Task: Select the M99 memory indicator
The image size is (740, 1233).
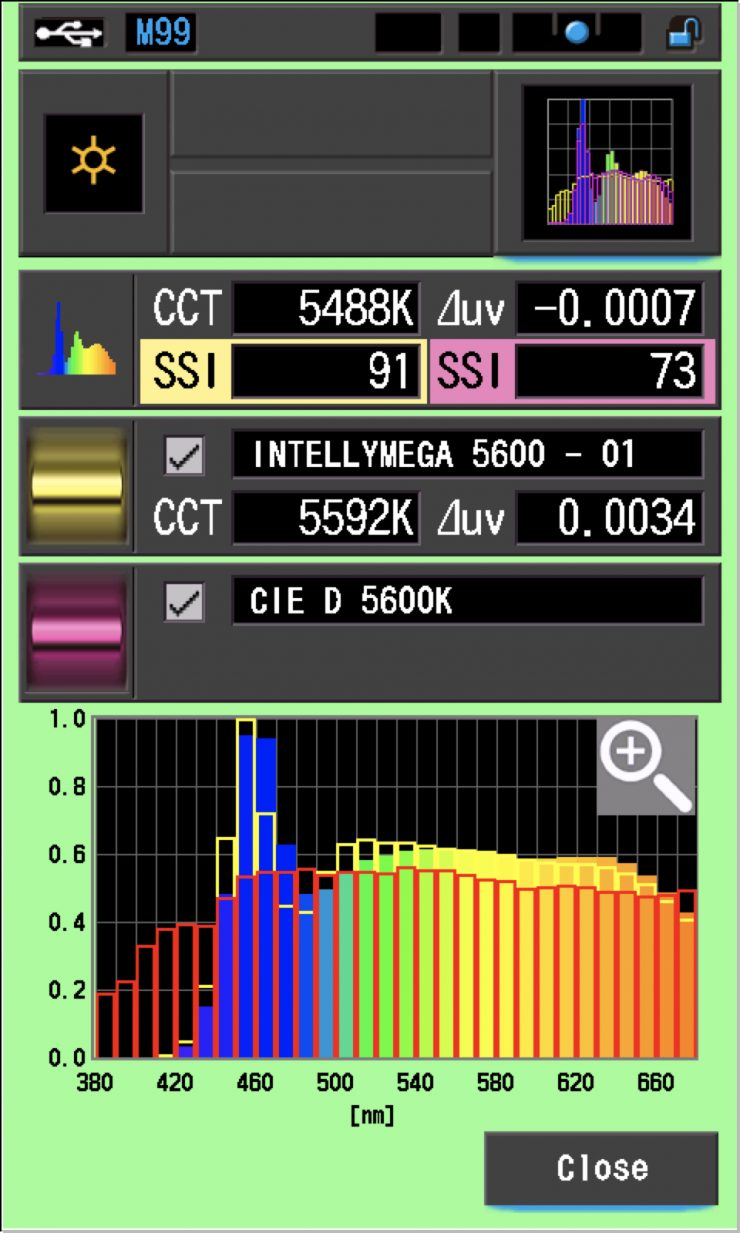Action: (x=160, y=33)
